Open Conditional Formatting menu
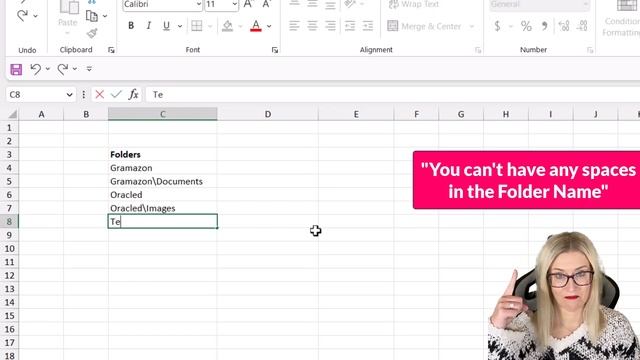This screenshot has height=360, width=640. pyautogui.click(x=622, y=18)
